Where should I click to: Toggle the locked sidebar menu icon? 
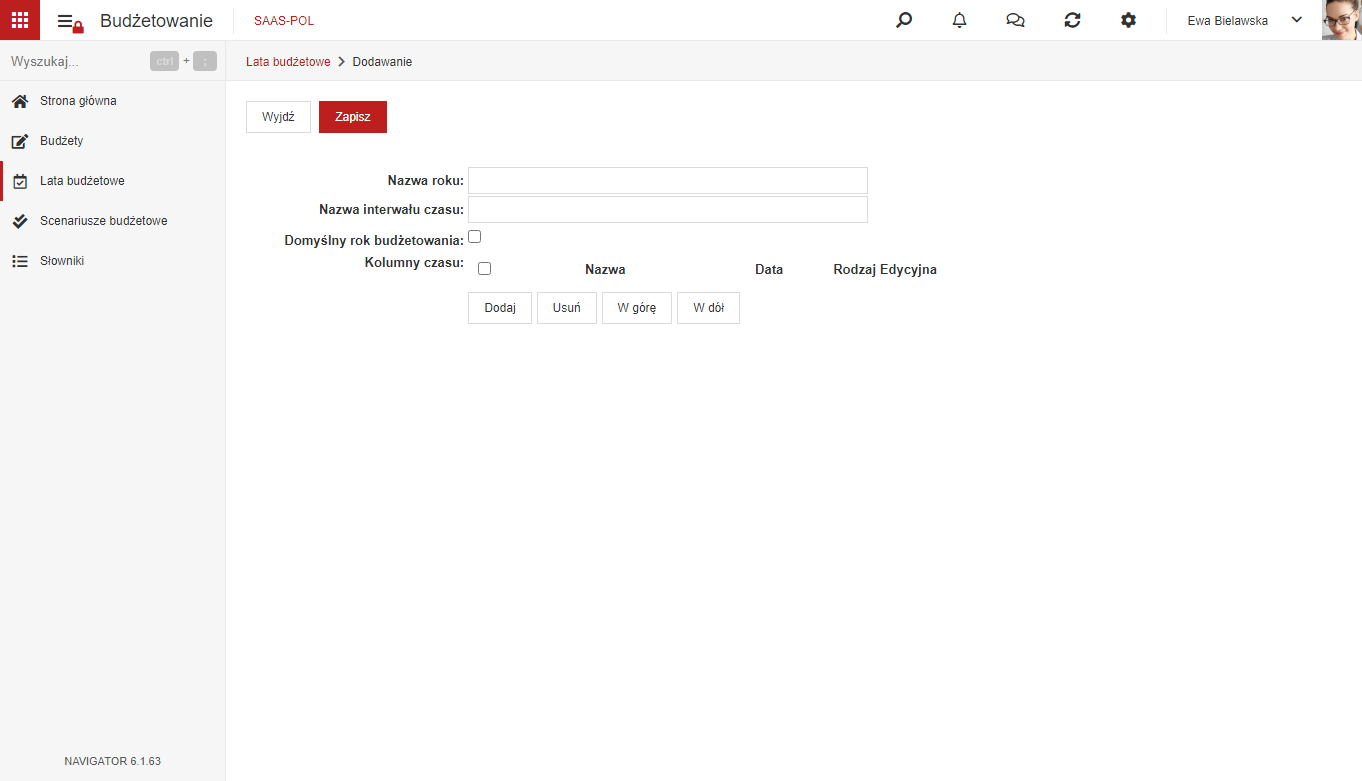[69, 21]
